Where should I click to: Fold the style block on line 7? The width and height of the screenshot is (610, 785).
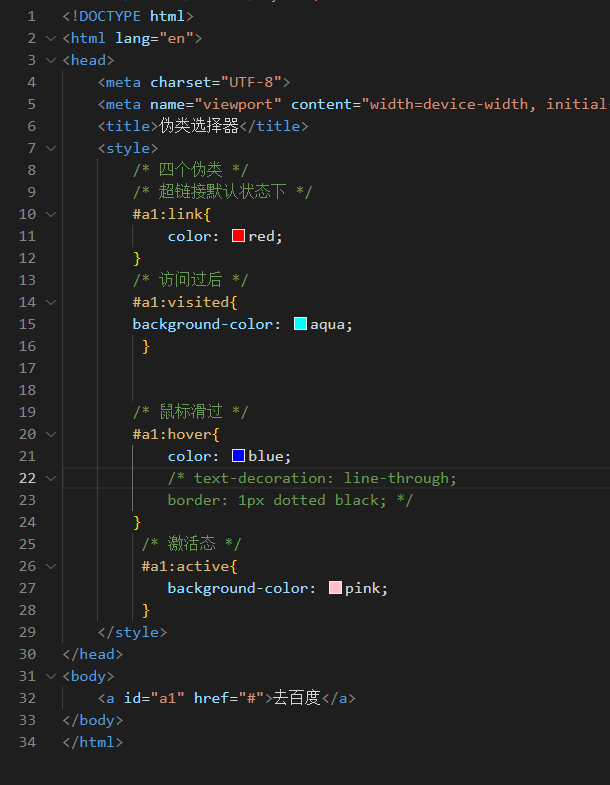pyautogui.click(x=51, y=149)
